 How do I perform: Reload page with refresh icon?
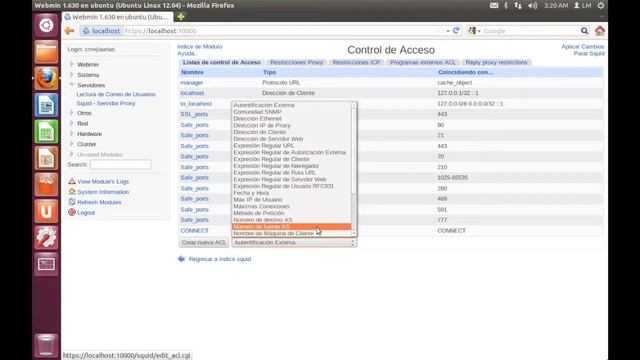pos(456,31)
